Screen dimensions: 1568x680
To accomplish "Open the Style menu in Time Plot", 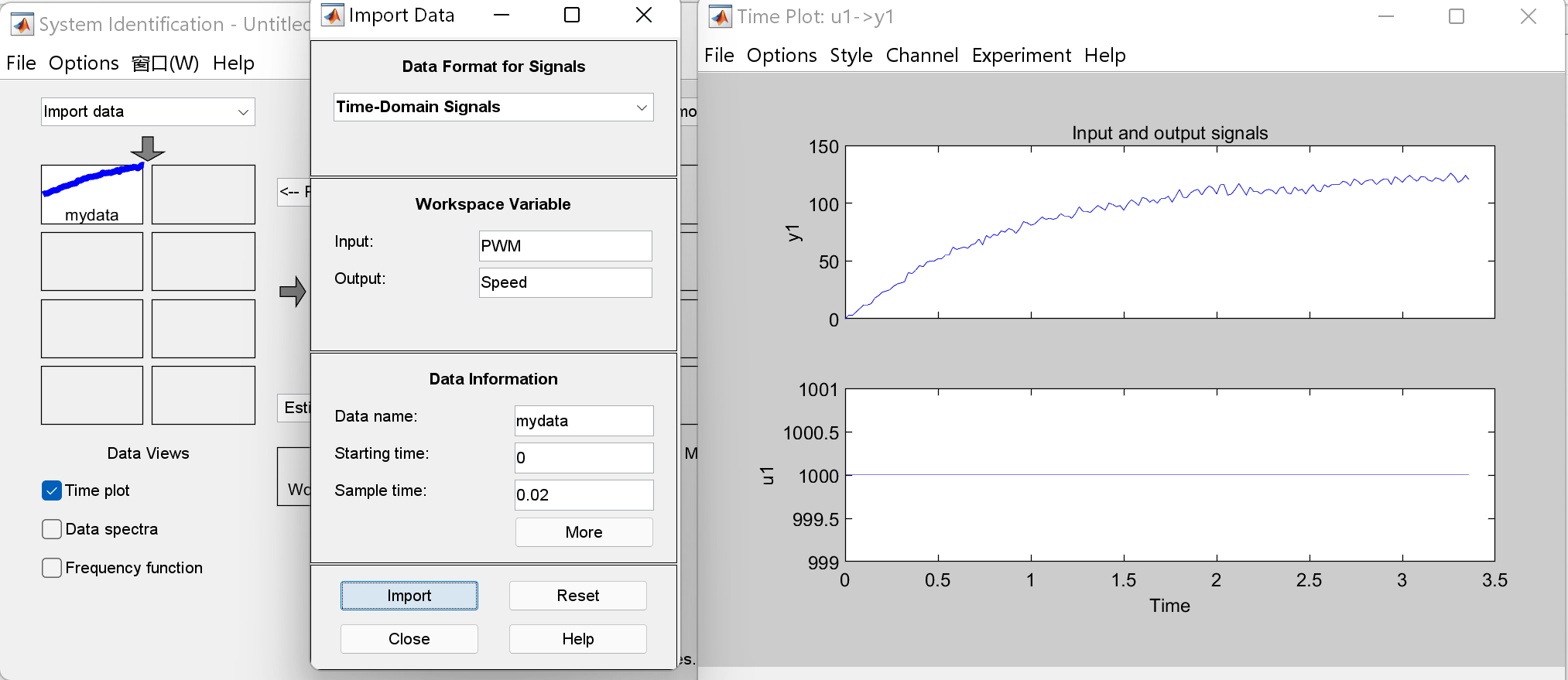I will 851,56.
